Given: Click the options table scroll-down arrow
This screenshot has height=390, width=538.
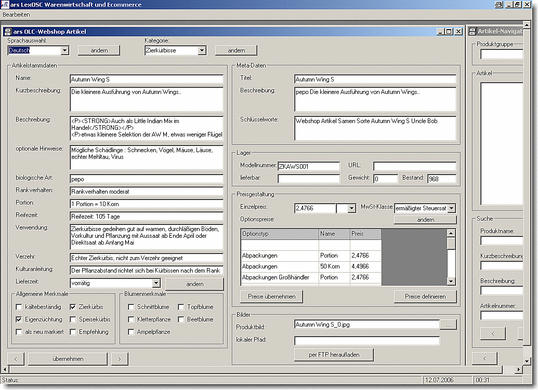Looking at the screenshot, I should click(x=451, y=281).
